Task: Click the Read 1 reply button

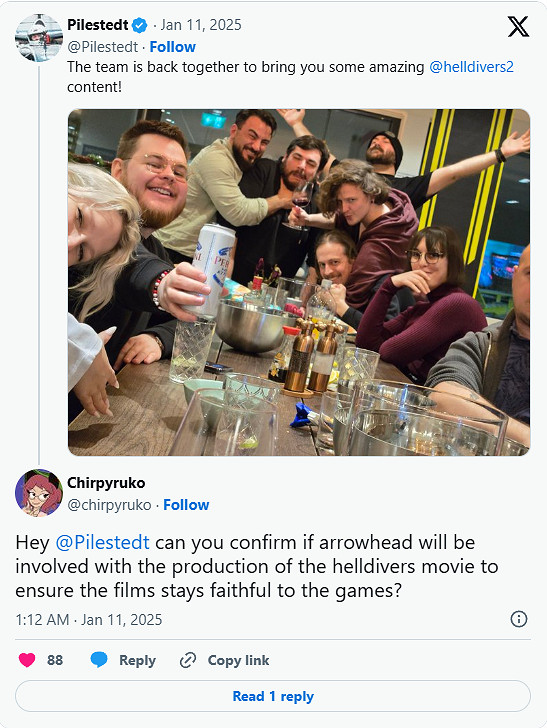Action: [x=273, y=696]
